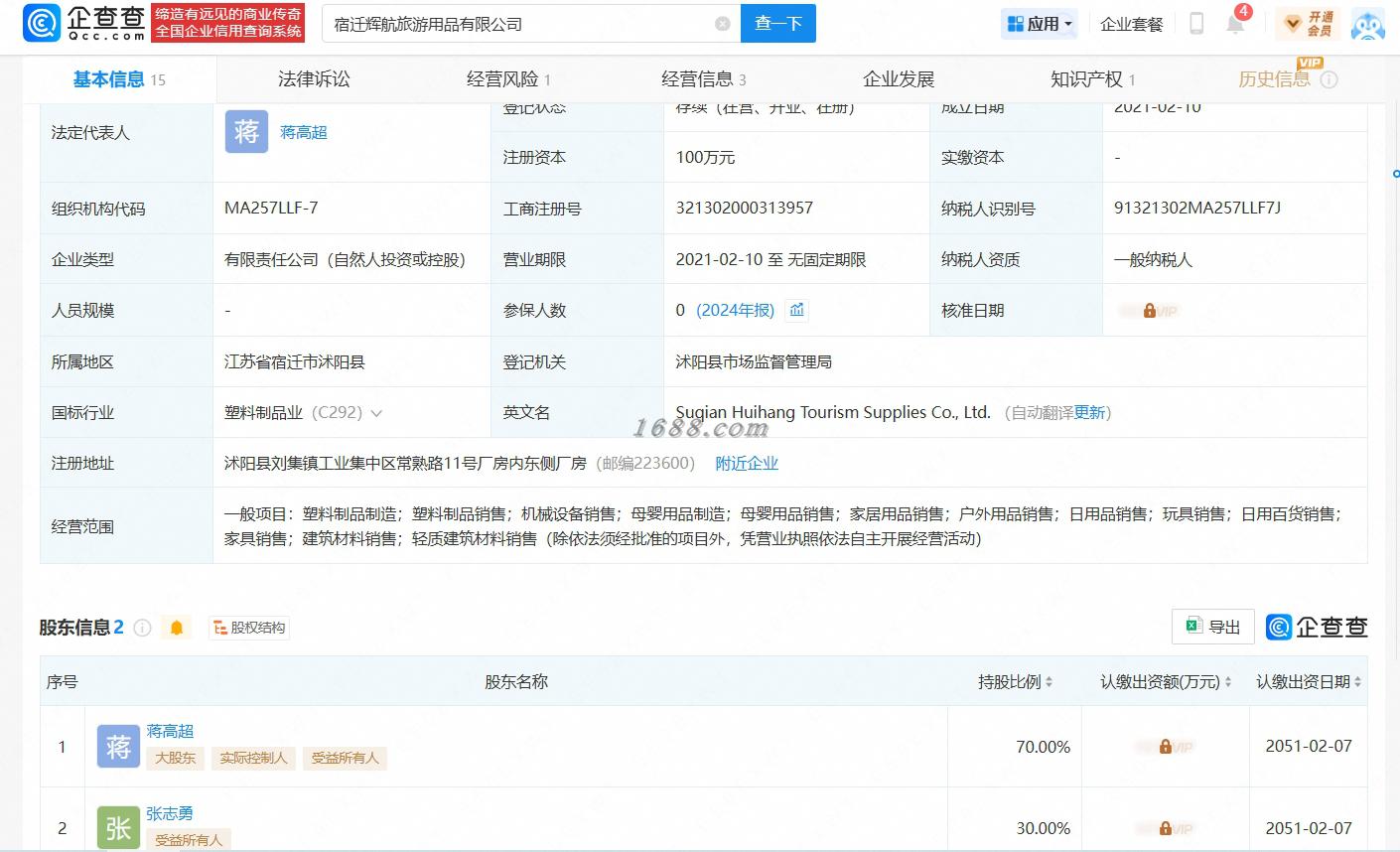Click the orange bell beside 股东信息
The image size is (1400, 852).
pos(177,628)
